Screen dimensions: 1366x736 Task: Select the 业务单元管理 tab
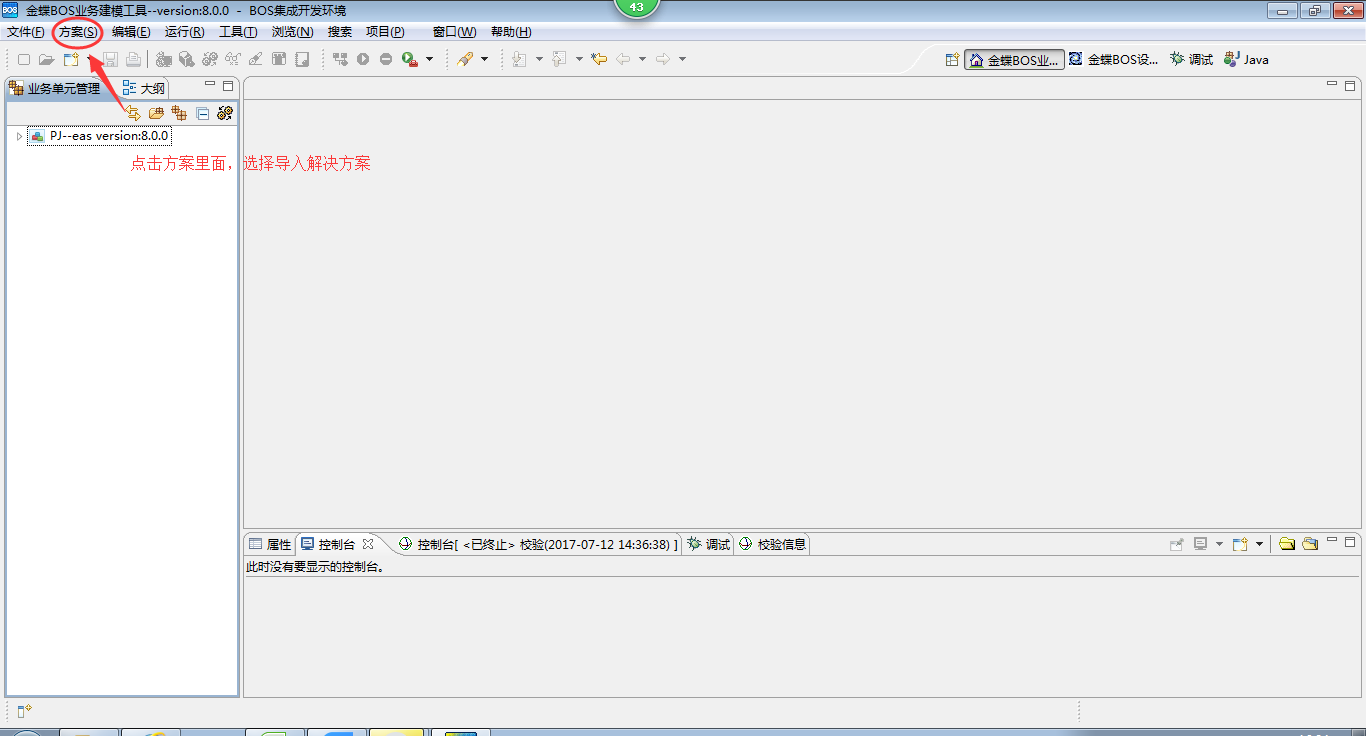tap(56, 88)
